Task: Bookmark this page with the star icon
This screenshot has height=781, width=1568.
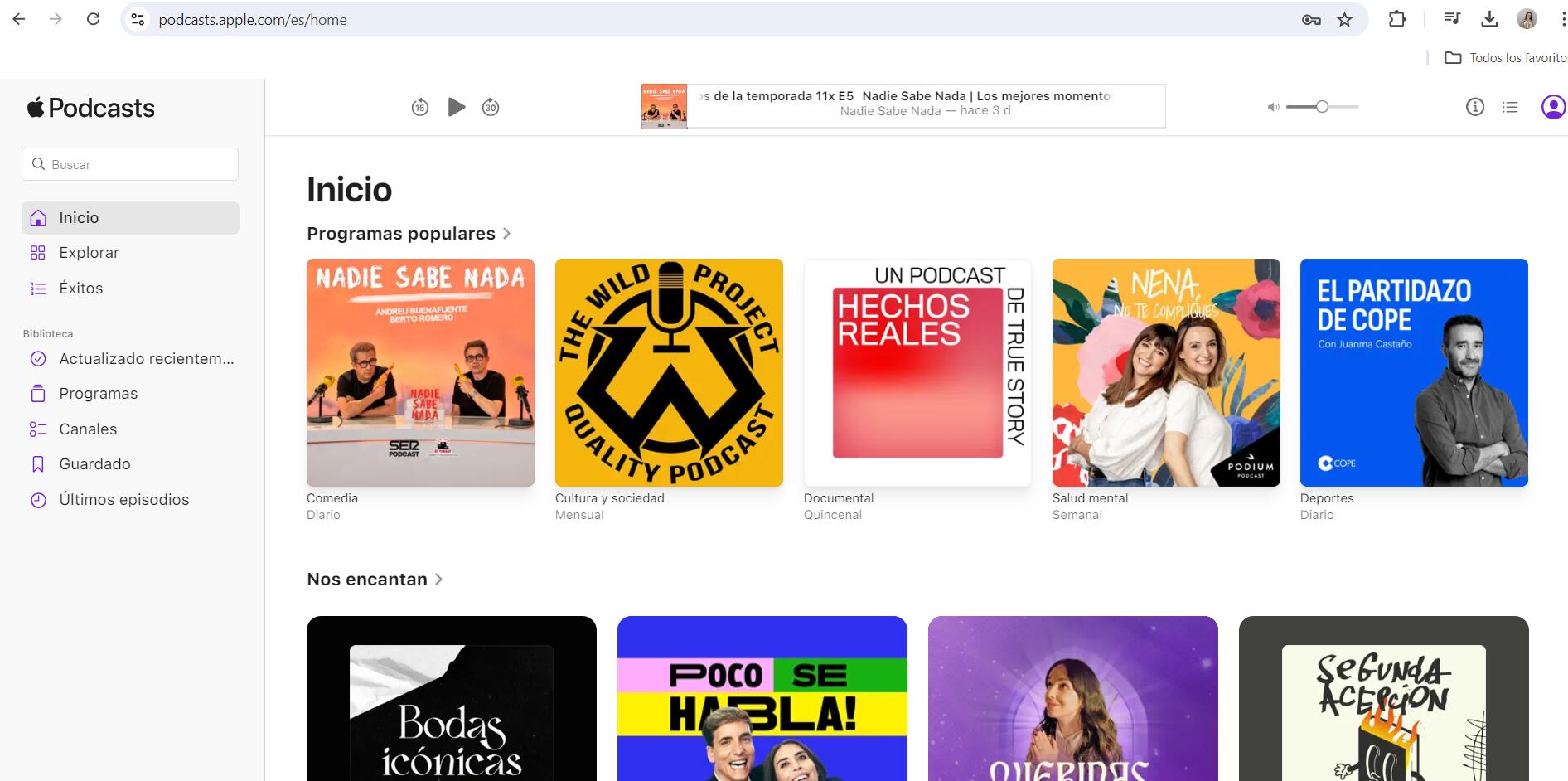Action: (x=1344, y=19)
